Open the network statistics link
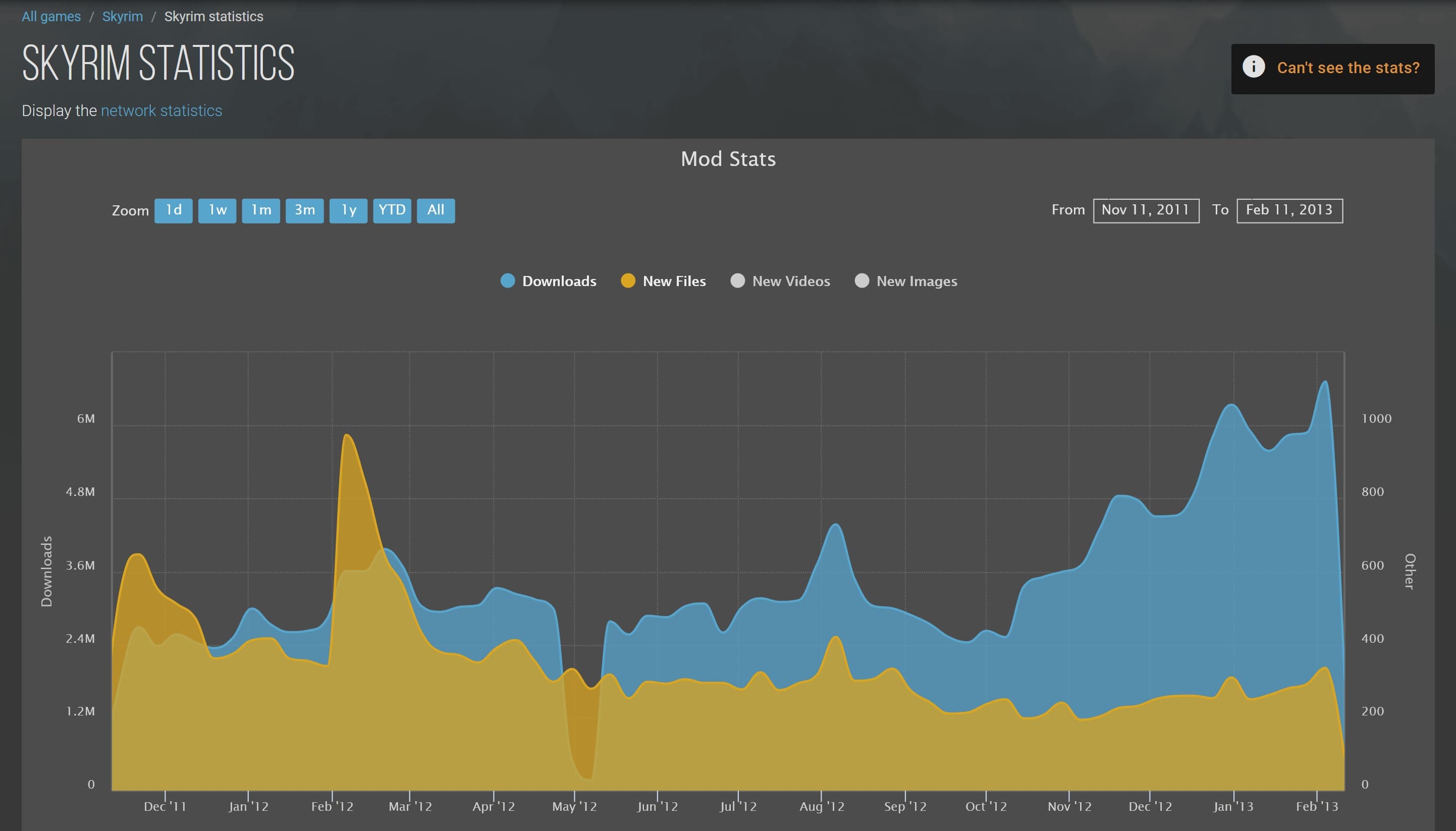Image resolution: width=1456 pixels, height=831 pixels. tap(161, 110)
